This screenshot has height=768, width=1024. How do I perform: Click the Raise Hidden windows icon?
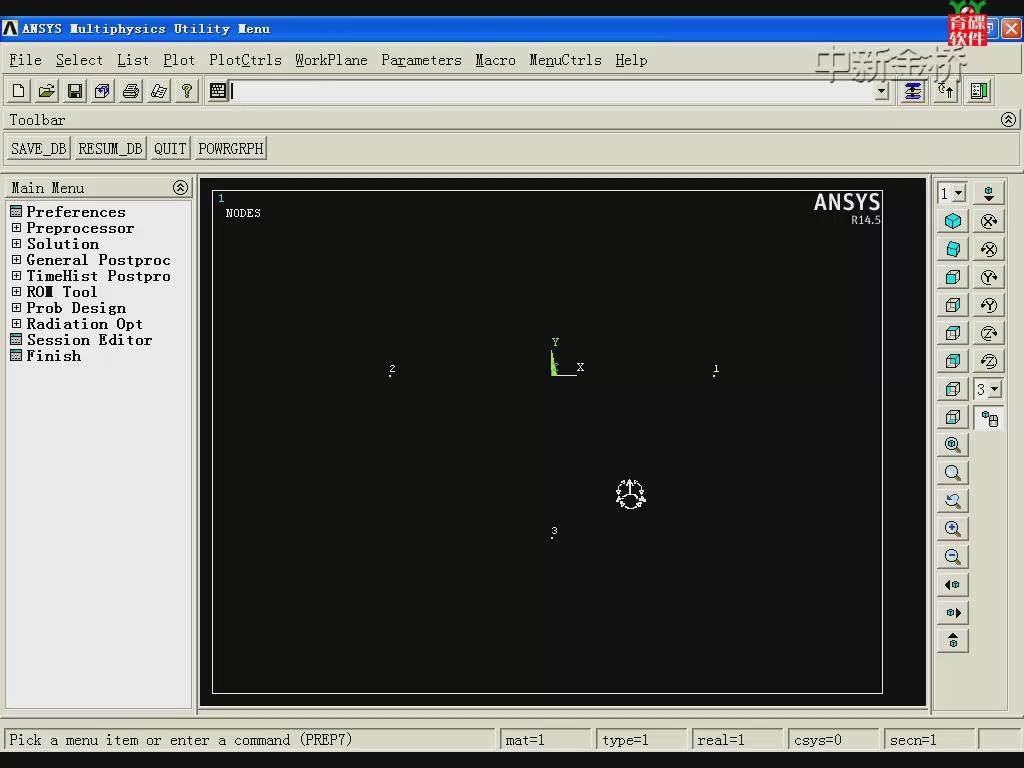tap(912, 91)
